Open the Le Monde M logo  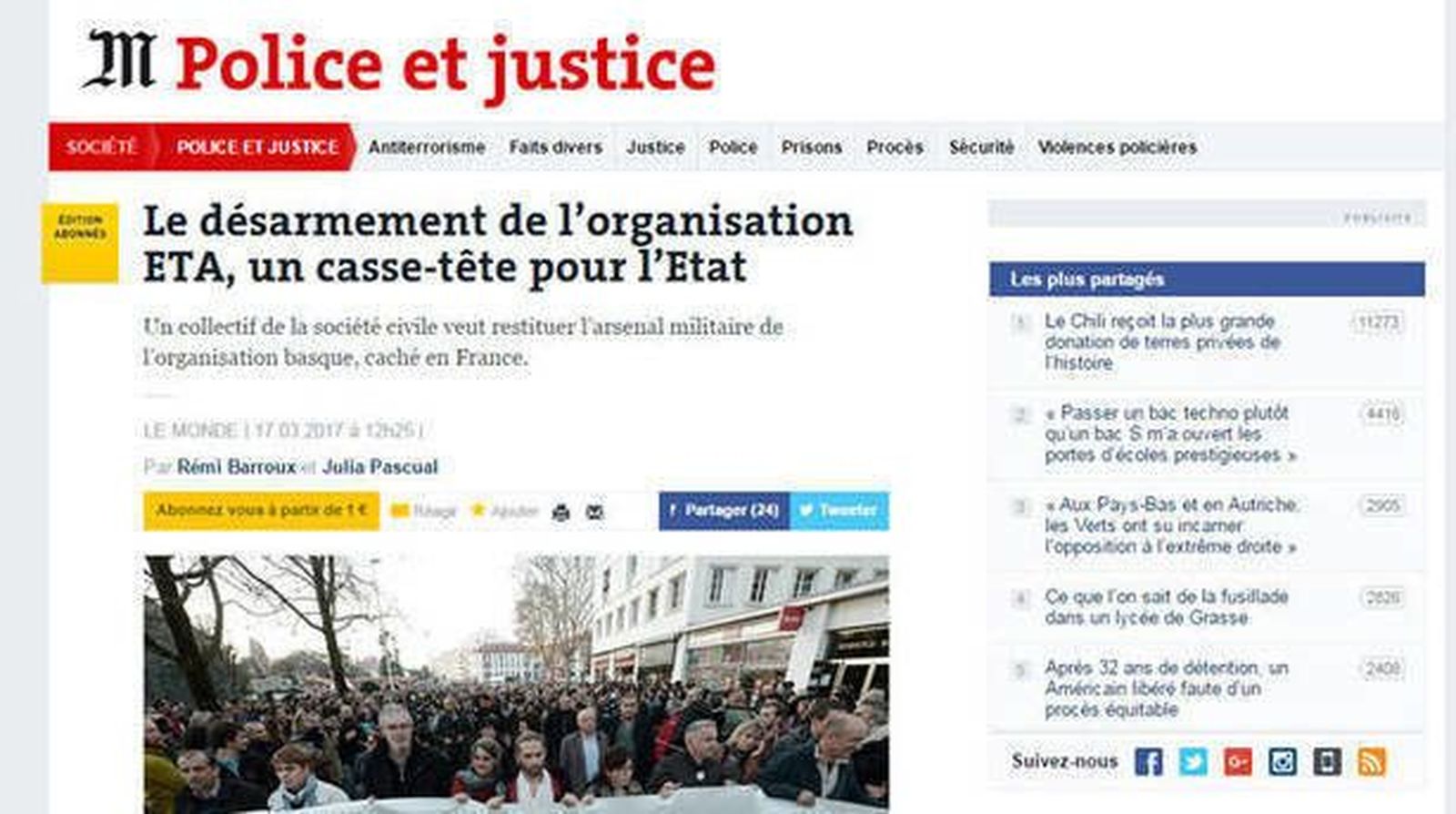[118, 60]
